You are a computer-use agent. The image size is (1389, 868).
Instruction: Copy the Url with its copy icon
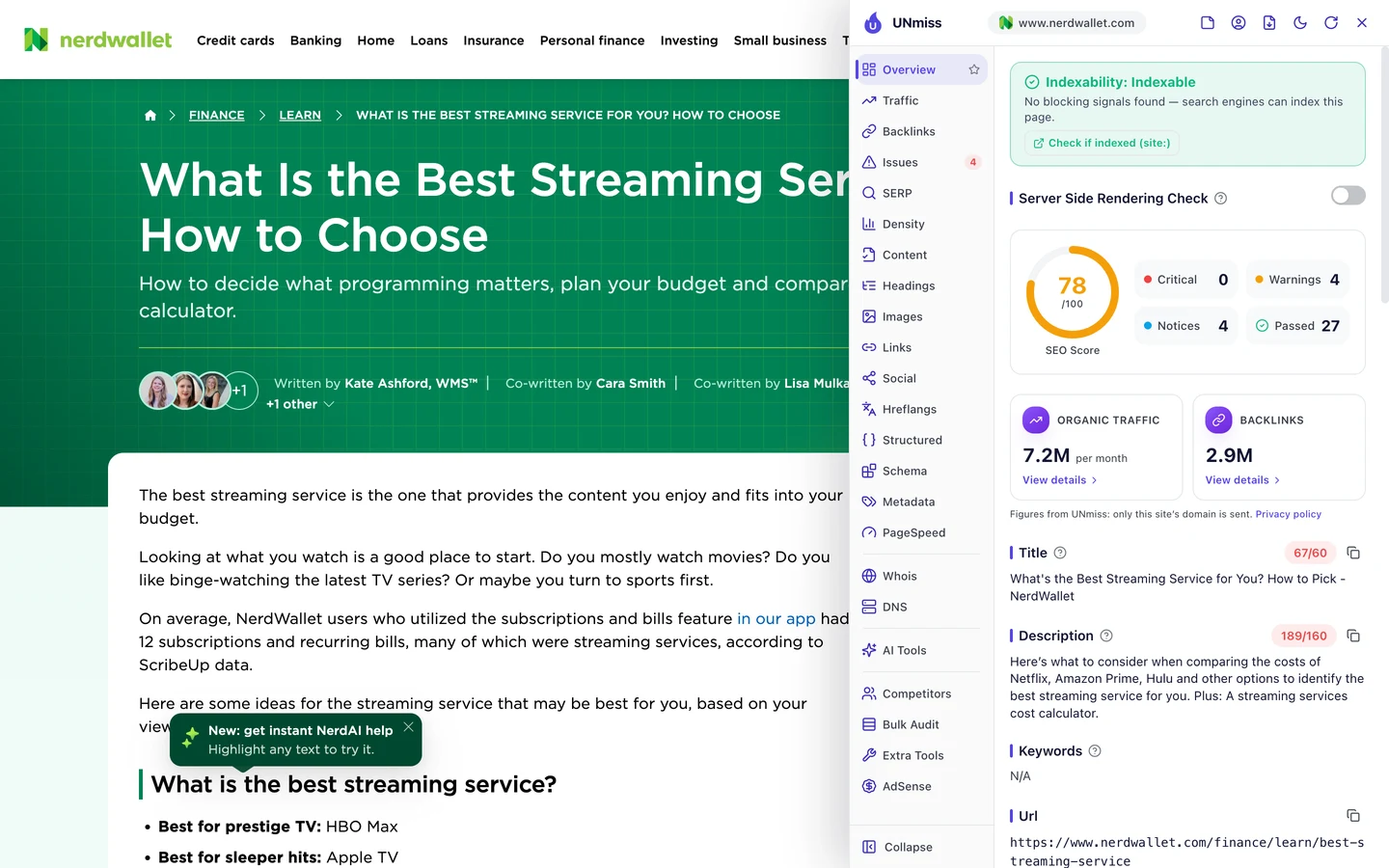(x=1353, y=816)
